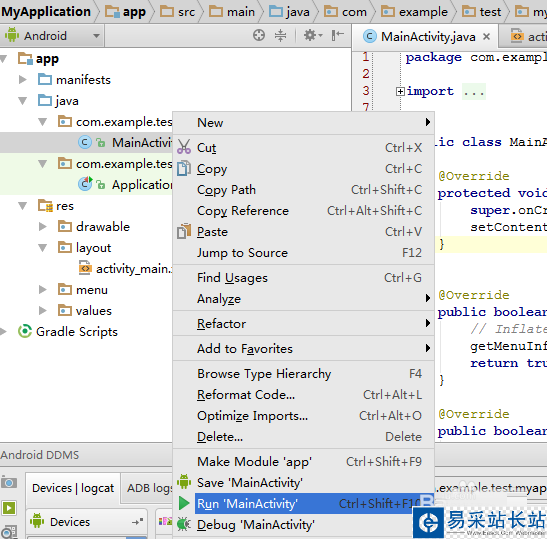Choose Reformat Code...
This screenshot has width=547, height=539.
coord(304,395)
